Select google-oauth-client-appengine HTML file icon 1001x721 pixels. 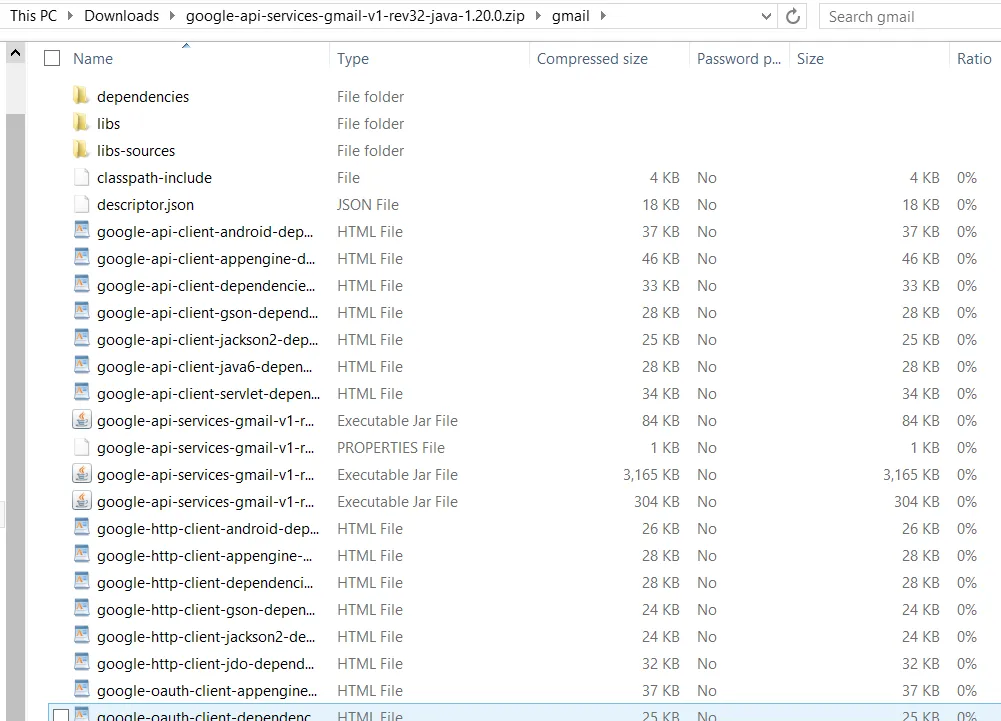point(81,690)
